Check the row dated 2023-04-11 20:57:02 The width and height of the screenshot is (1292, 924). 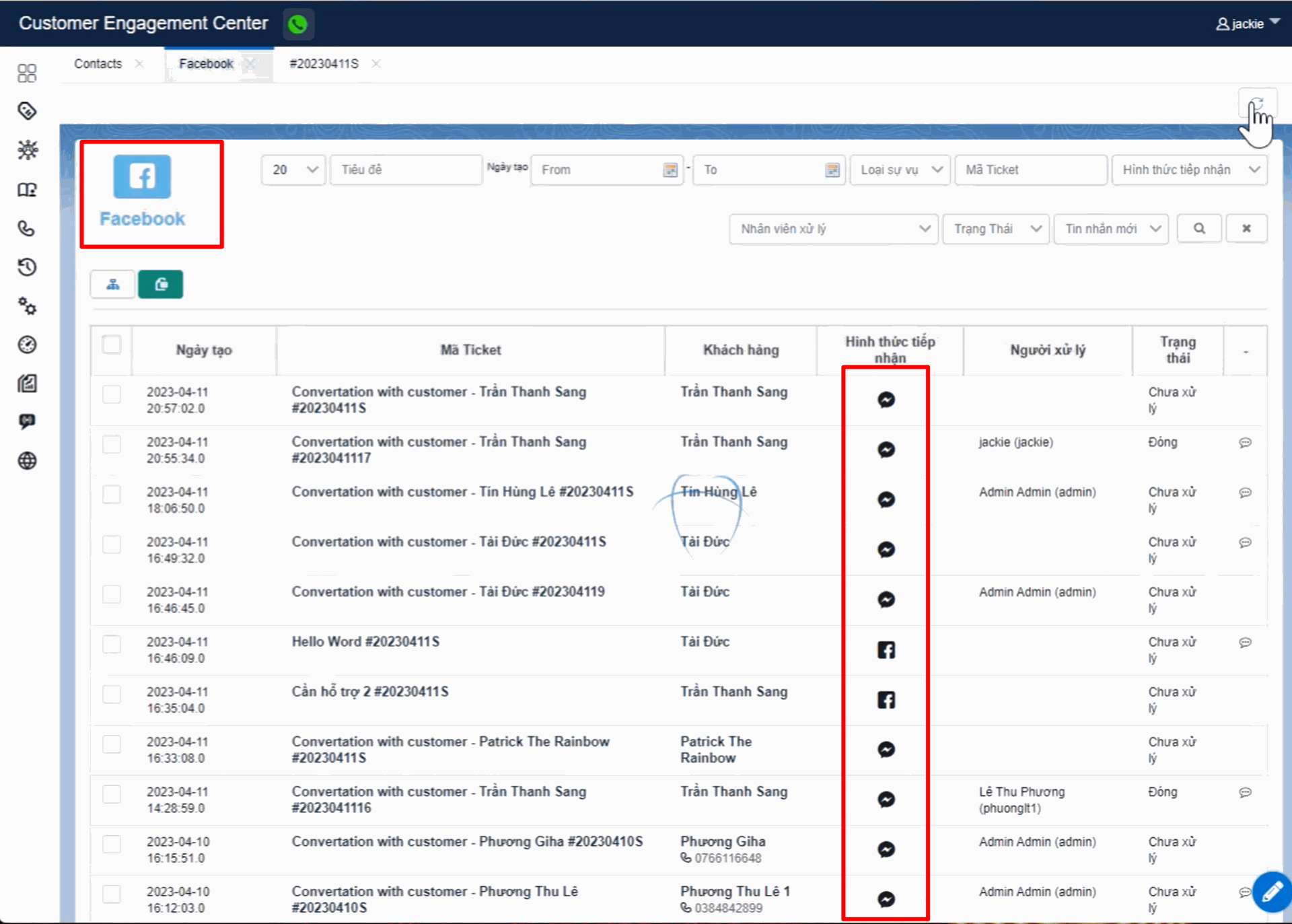[x=112, y=394]
